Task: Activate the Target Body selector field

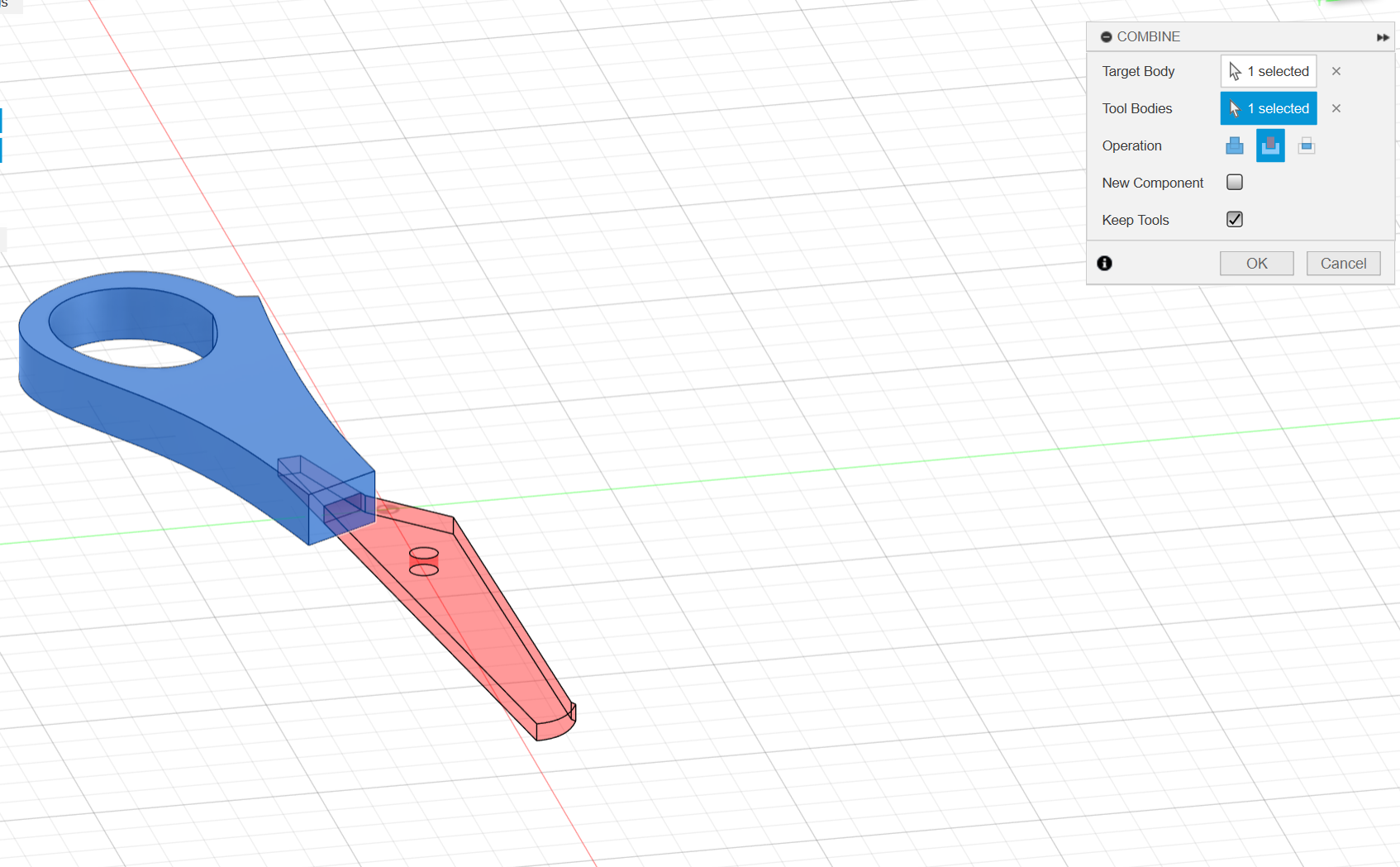Action: coord(1269,71)
